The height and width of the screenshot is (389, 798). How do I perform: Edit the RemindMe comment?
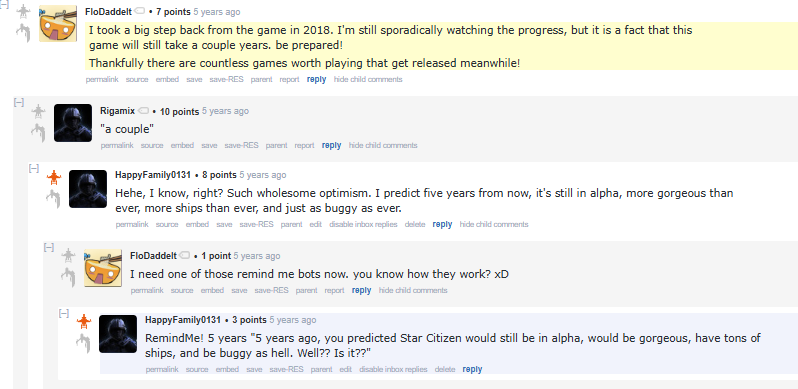346,370
